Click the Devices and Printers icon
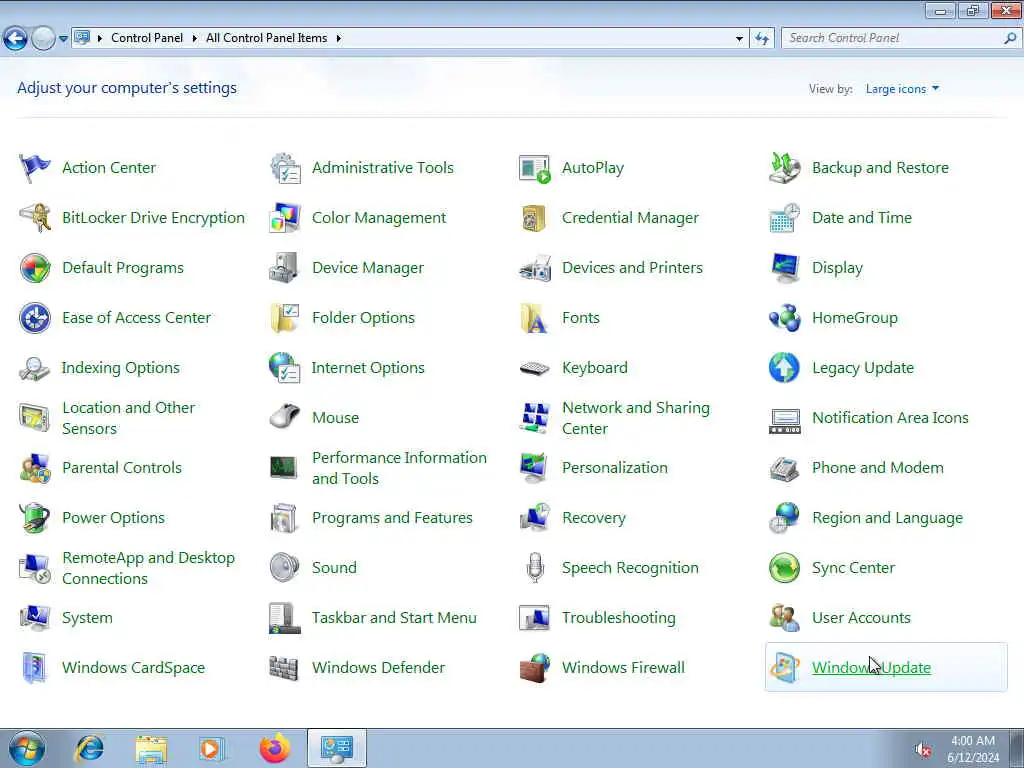This screenshot has width=1024, height=768. tap(535, 268)
